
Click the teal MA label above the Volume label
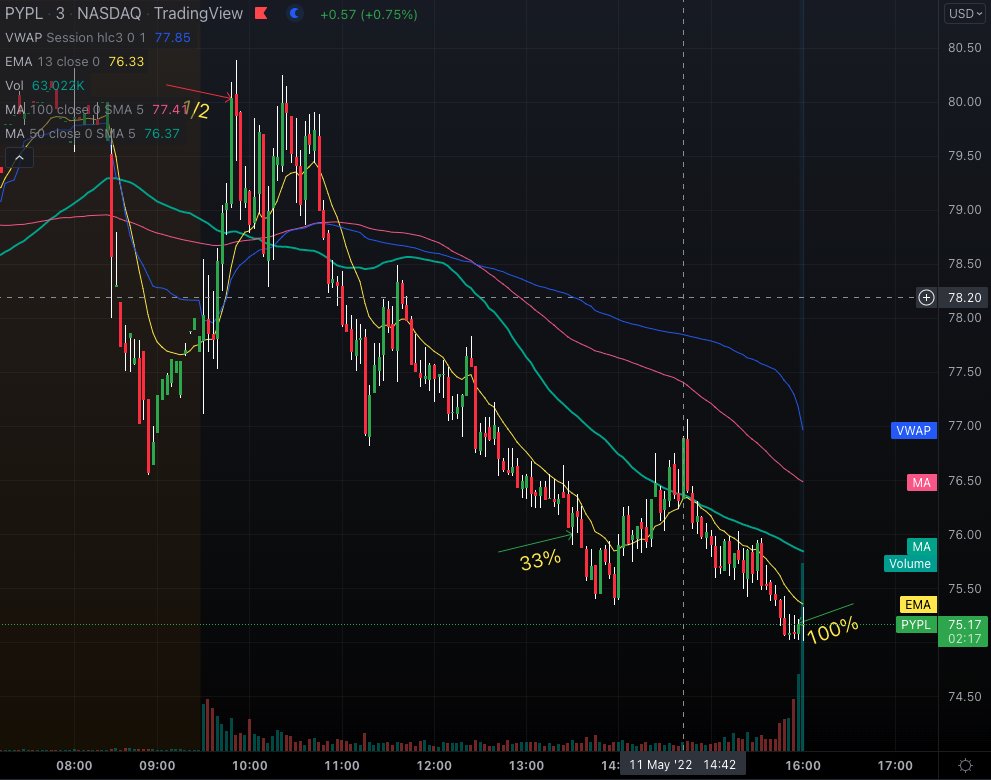pyautogui.click(x=921, y=546)
